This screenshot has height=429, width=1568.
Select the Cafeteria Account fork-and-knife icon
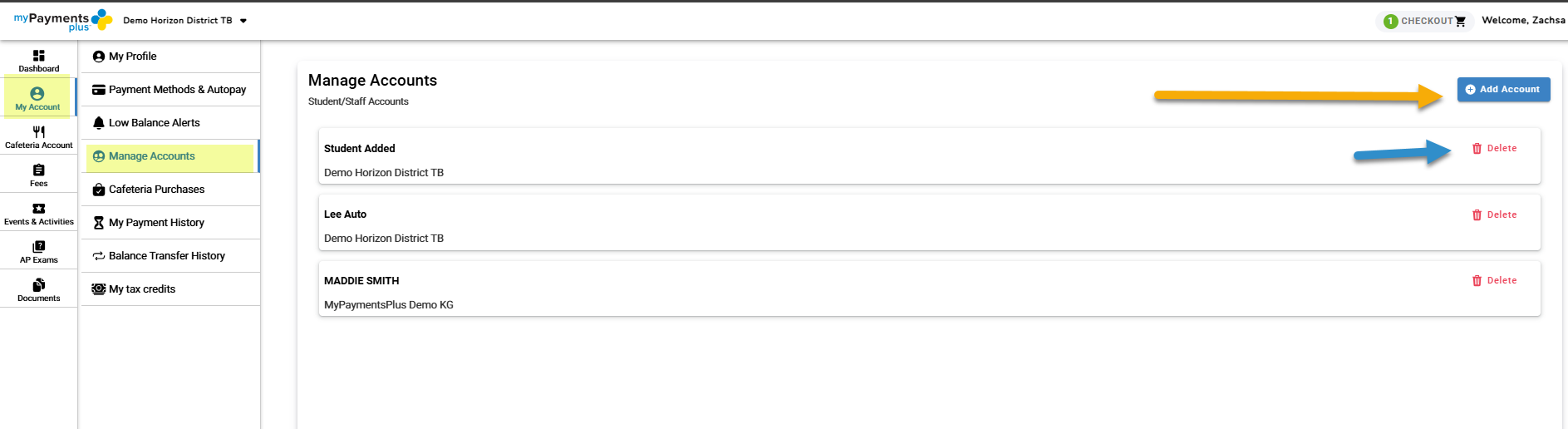click(x=39, y=132)
